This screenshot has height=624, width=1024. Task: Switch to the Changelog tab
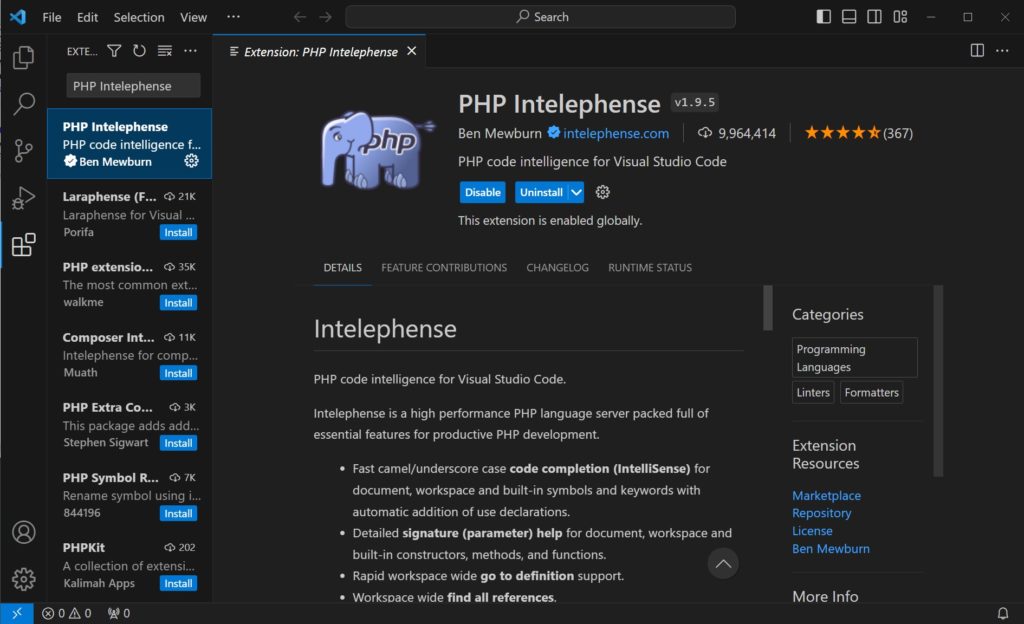557,268
